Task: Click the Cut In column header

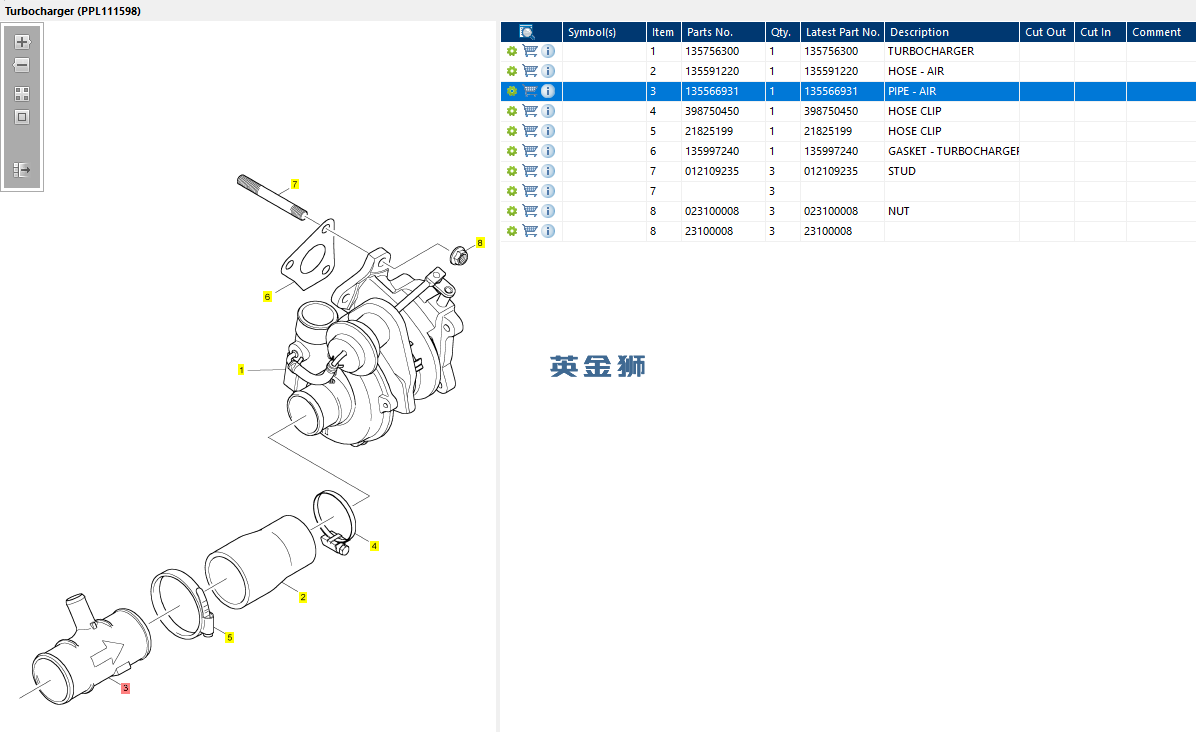Action: point(1100,32)
